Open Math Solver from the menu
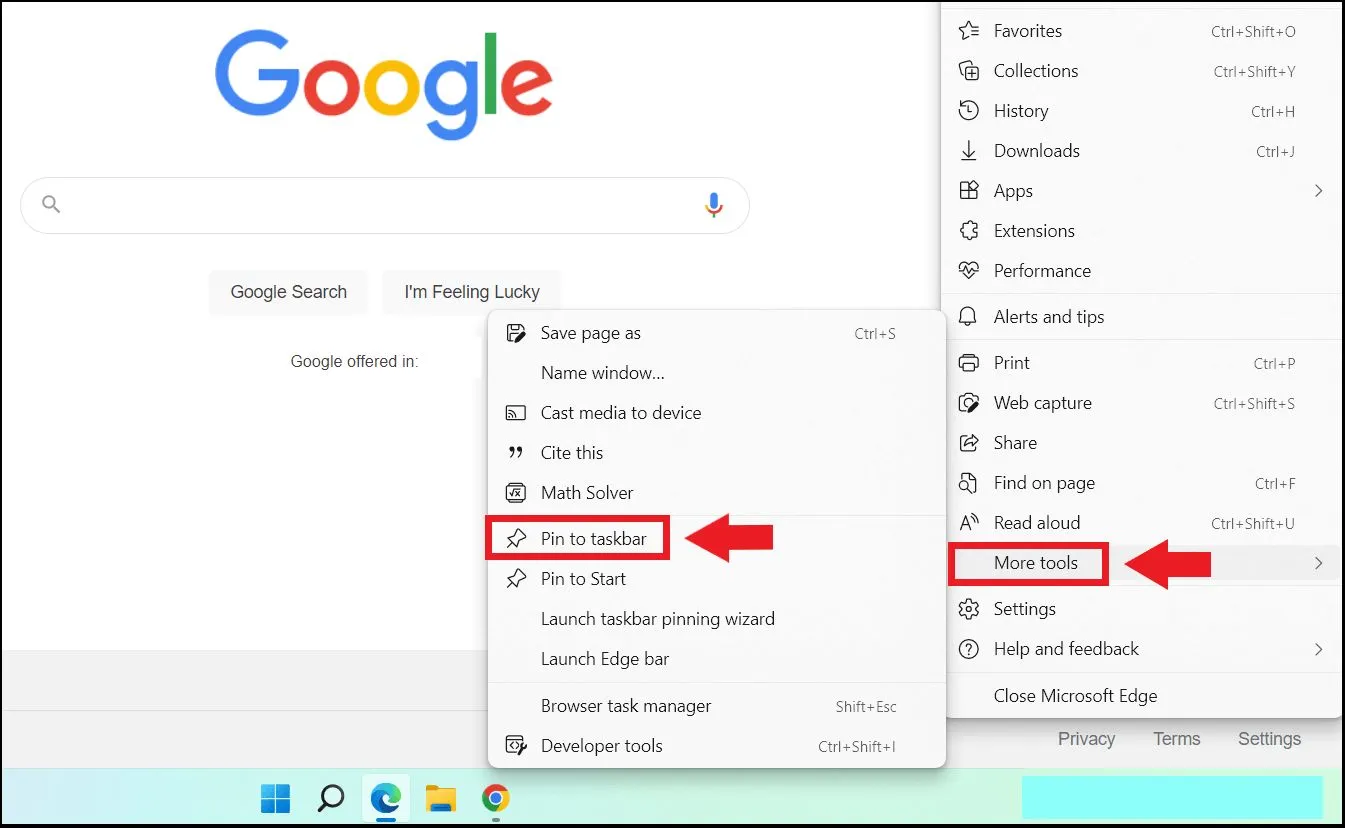 click(x=586, y=492)
